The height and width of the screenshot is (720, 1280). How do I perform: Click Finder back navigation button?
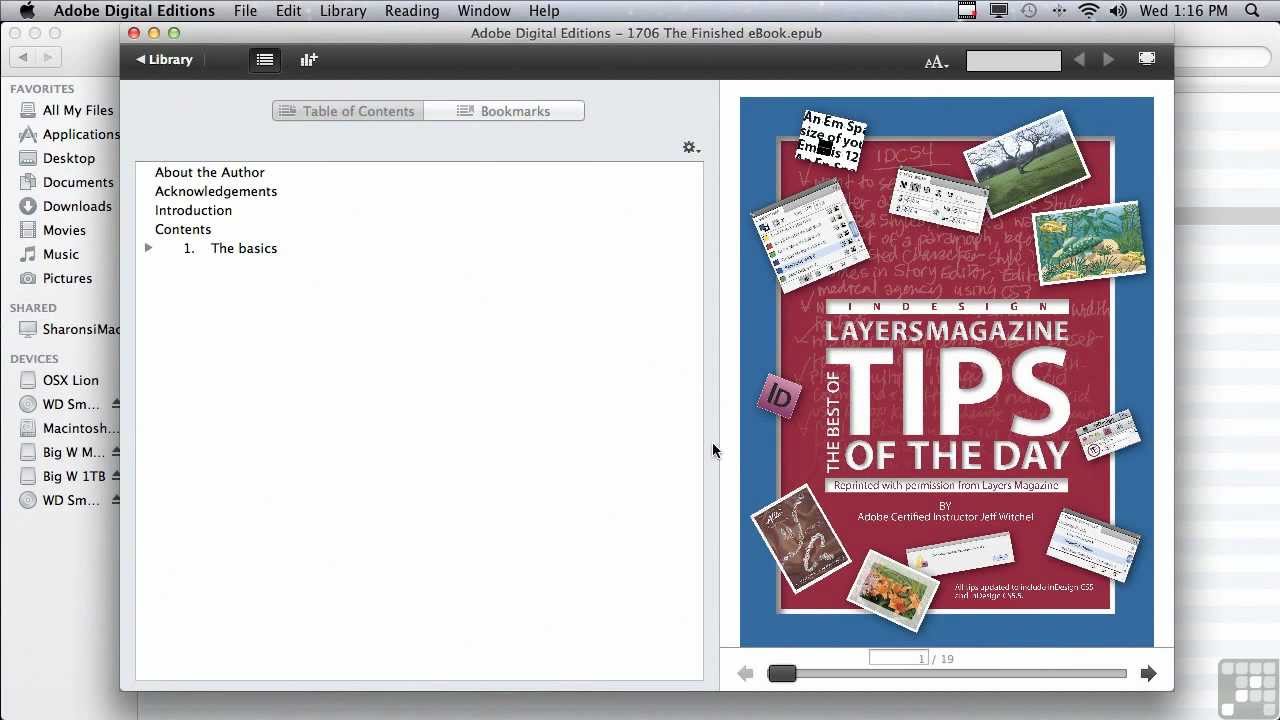pos(22,58)
